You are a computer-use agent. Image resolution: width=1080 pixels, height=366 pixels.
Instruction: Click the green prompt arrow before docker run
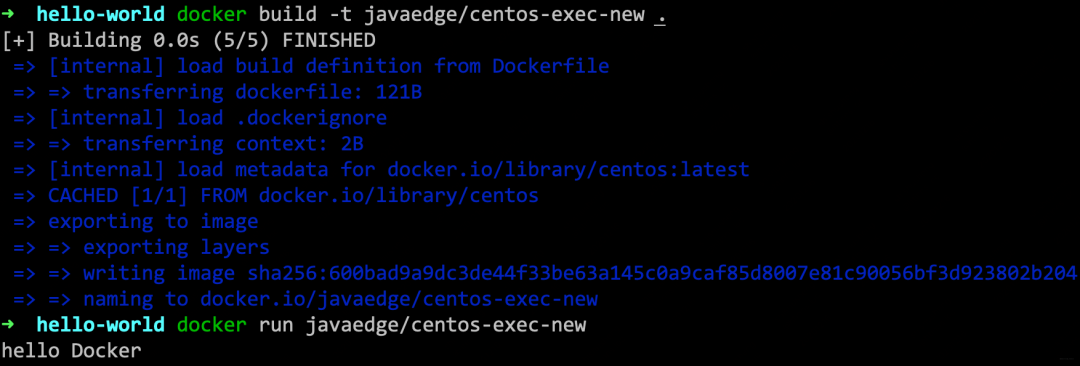point(8,325)
